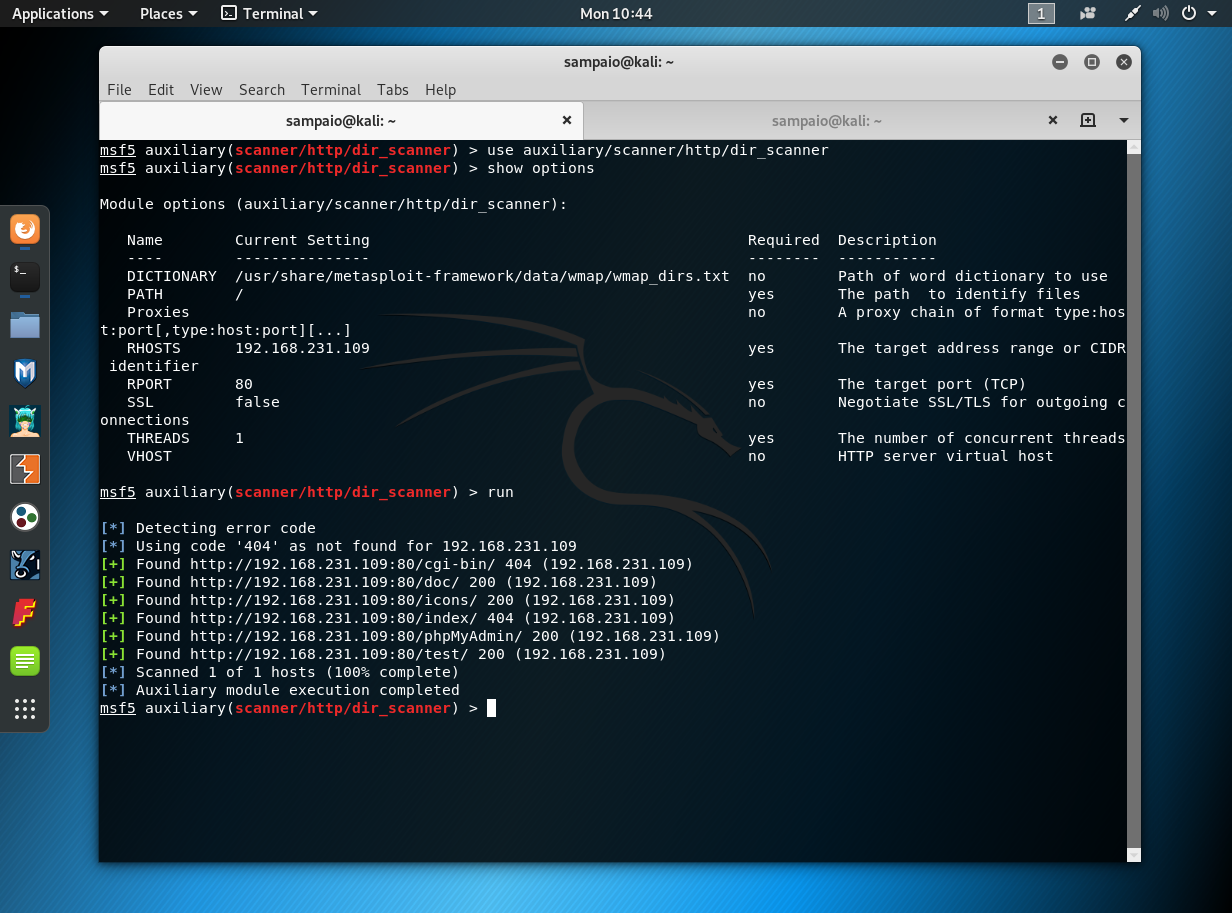Open the Terminal dock icon

(25, 277)
